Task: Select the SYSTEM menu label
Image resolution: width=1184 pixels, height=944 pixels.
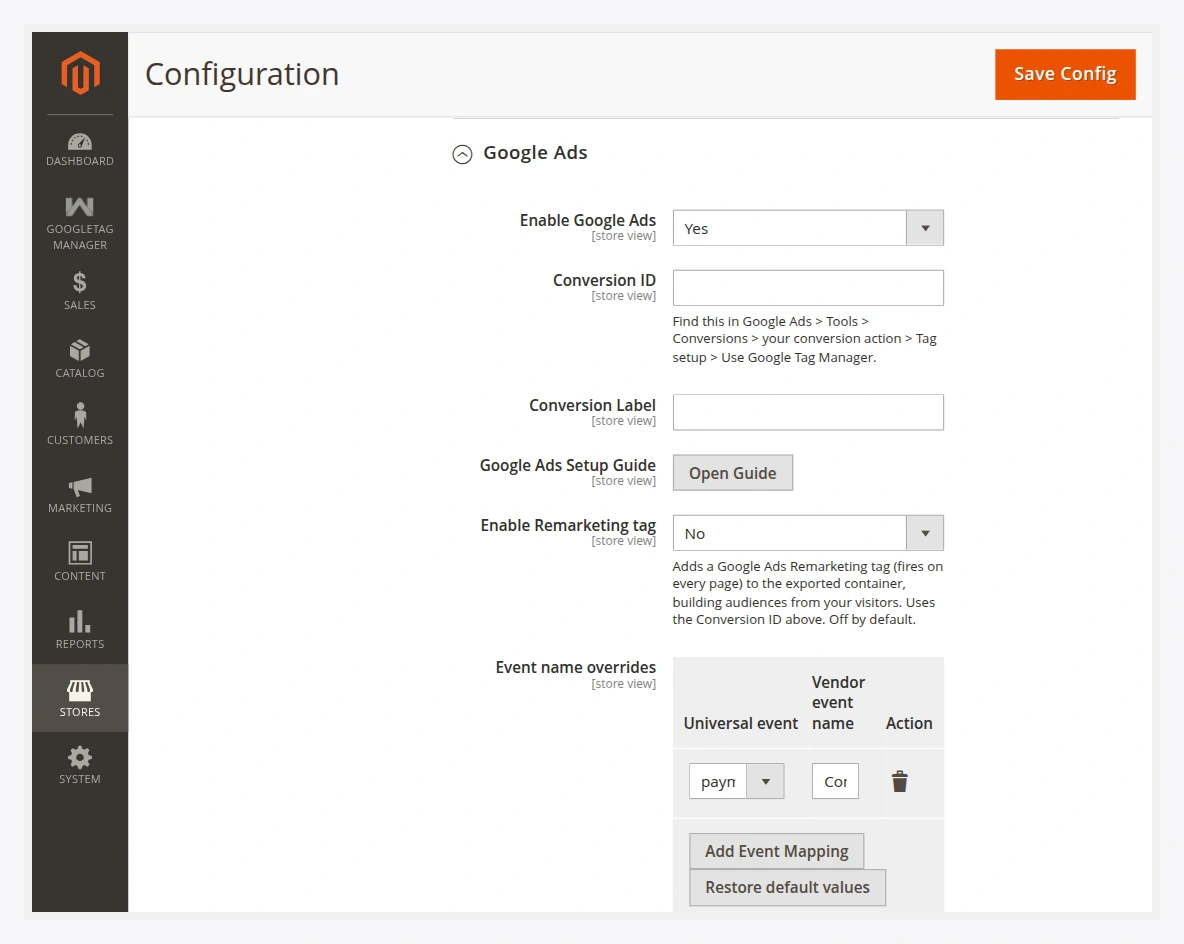Action: click(x=79, y=779)
